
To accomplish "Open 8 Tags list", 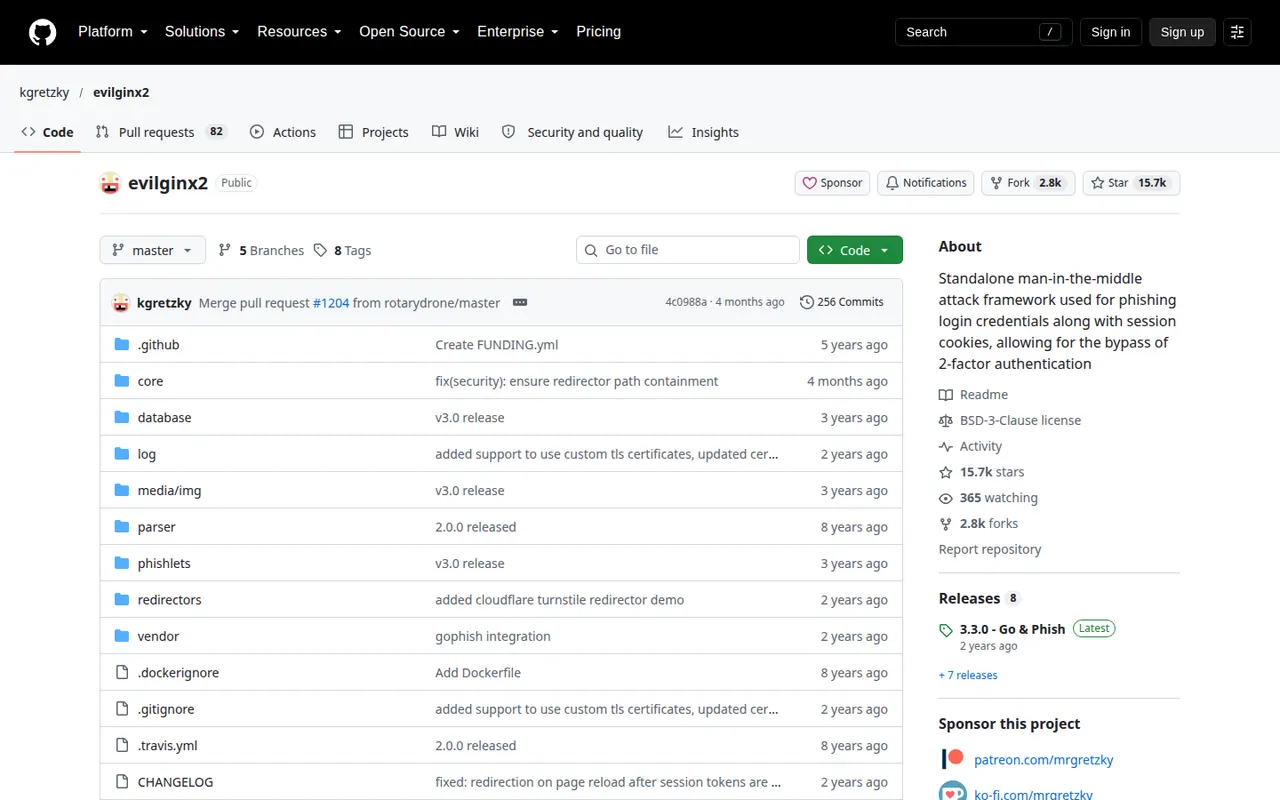I will pos(342,251).
